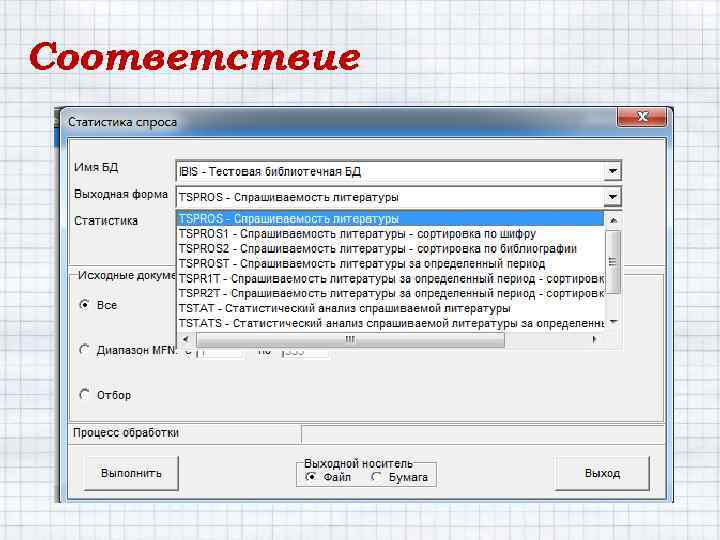Choose Бумага as output medium
720x540 pixels.
coord(376,477)
